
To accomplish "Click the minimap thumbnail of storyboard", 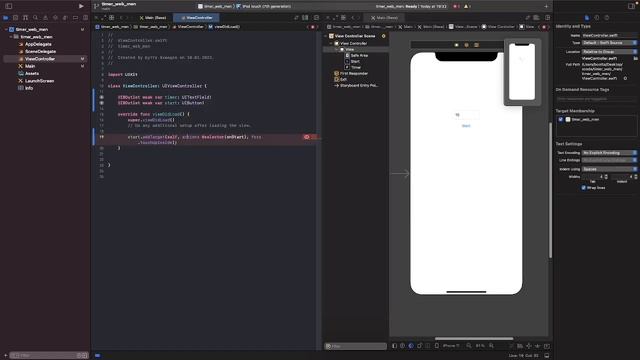I will 522,72.
